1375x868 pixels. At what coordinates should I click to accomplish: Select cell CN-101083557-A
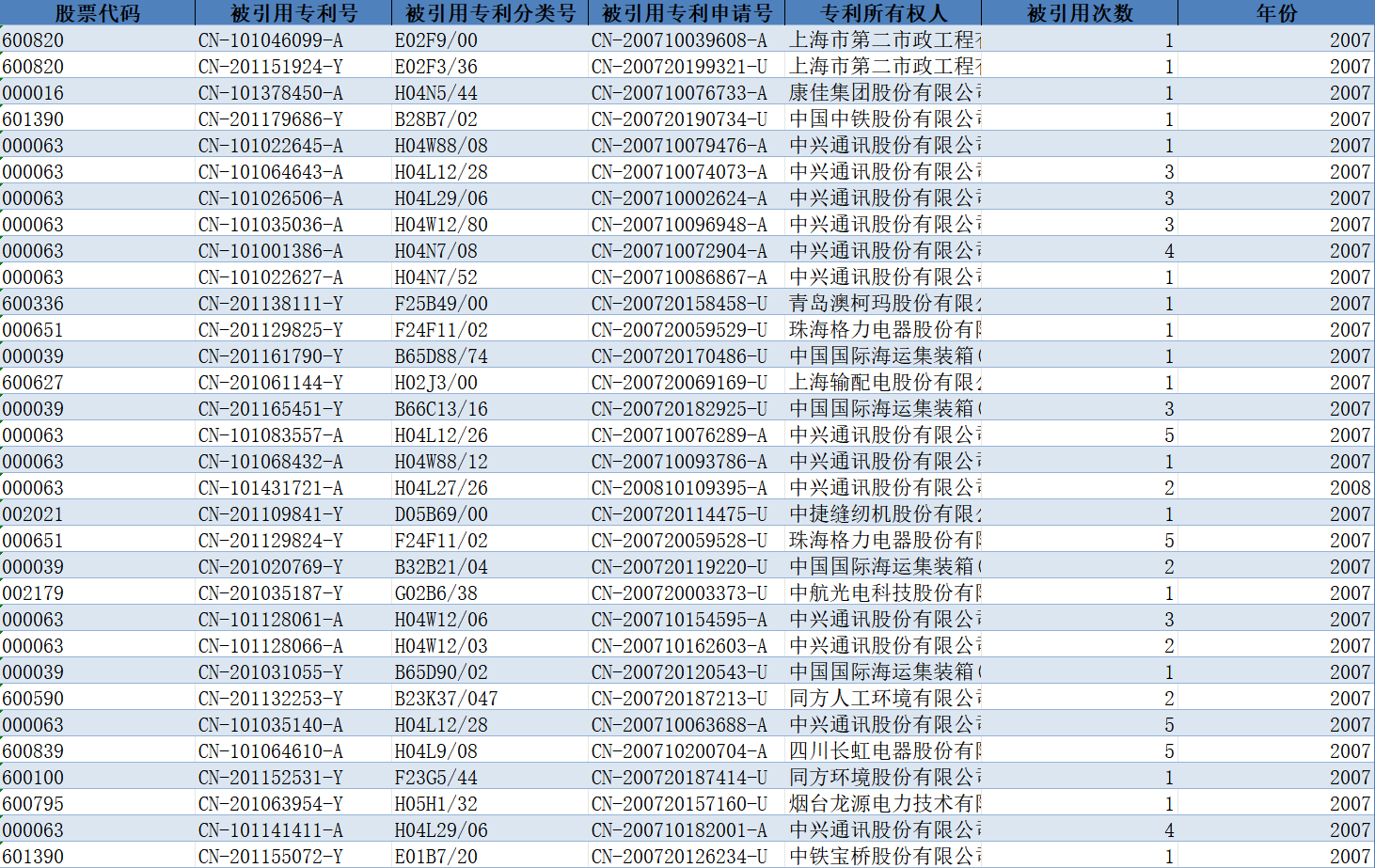(x=293, y=435)
